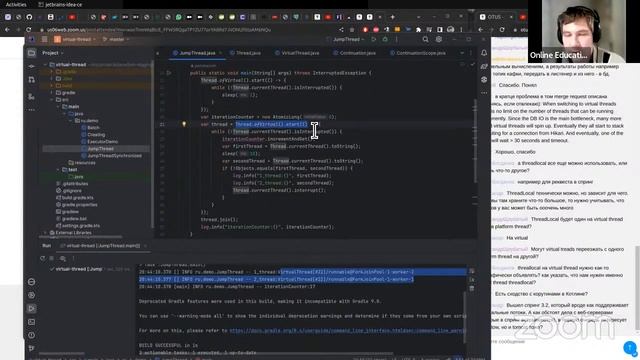Open the Problems tool window icon
This screenshot has width=640, height=360.
pyautogui.click(x=31, y=335)
